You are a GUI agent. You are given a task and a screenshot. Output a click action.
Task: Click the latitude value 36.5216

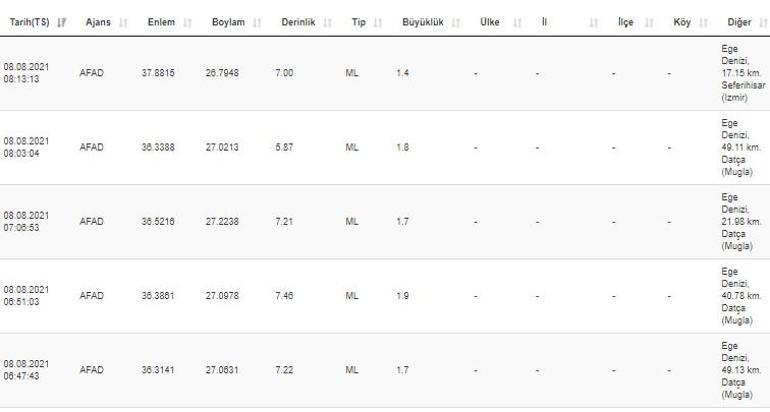[x=158, y=221]
